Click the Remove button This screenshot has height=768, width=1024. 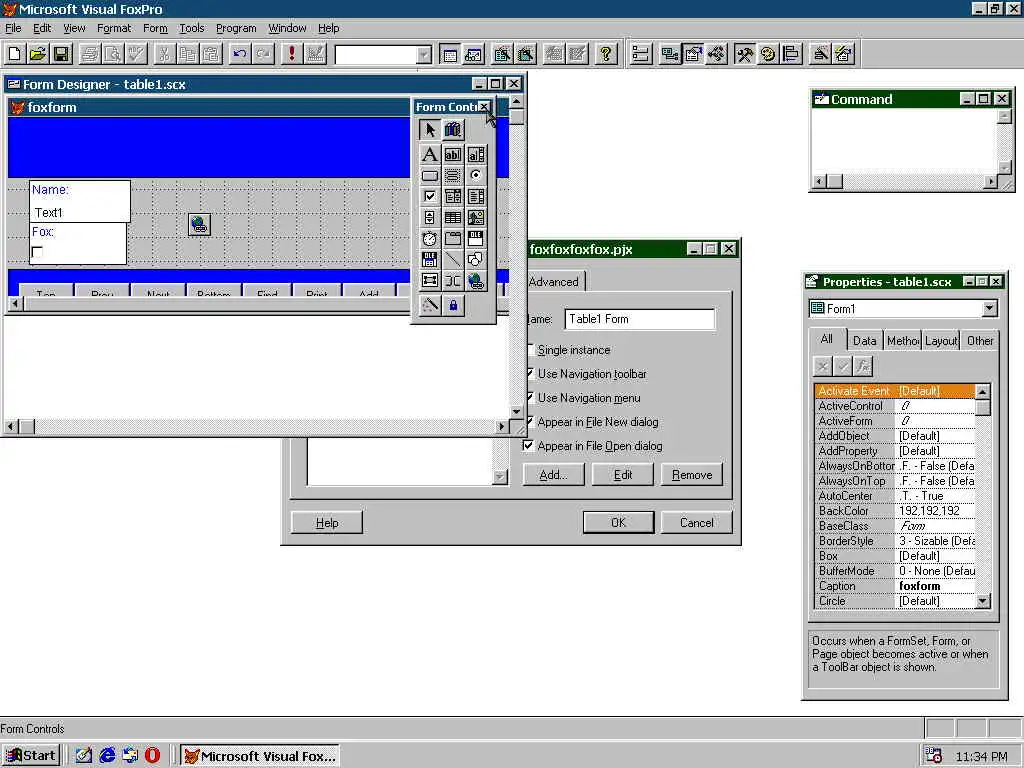[692, 475]
